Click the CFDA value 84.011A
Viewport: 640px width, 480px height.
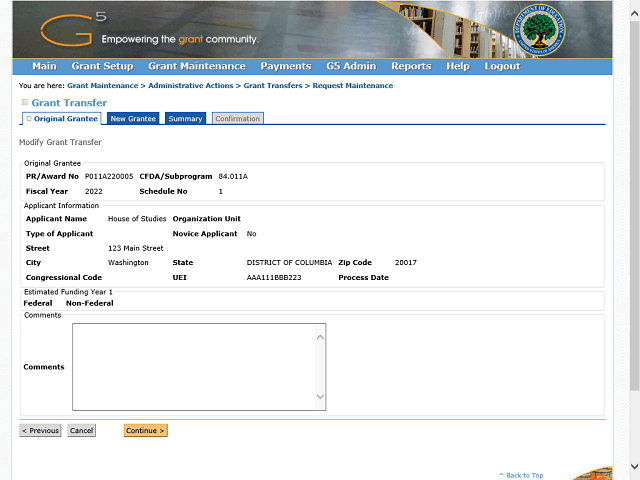click(233, 176)
